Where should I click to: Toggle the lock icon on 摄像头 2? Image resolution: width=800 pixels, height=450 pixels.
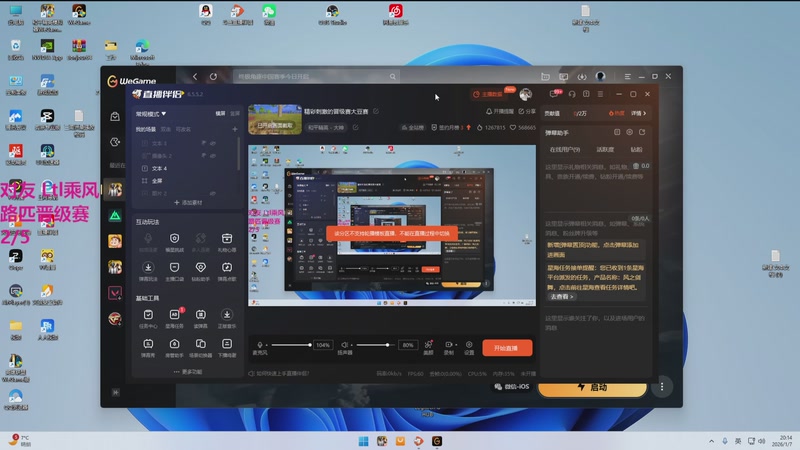tap(204, 156)
